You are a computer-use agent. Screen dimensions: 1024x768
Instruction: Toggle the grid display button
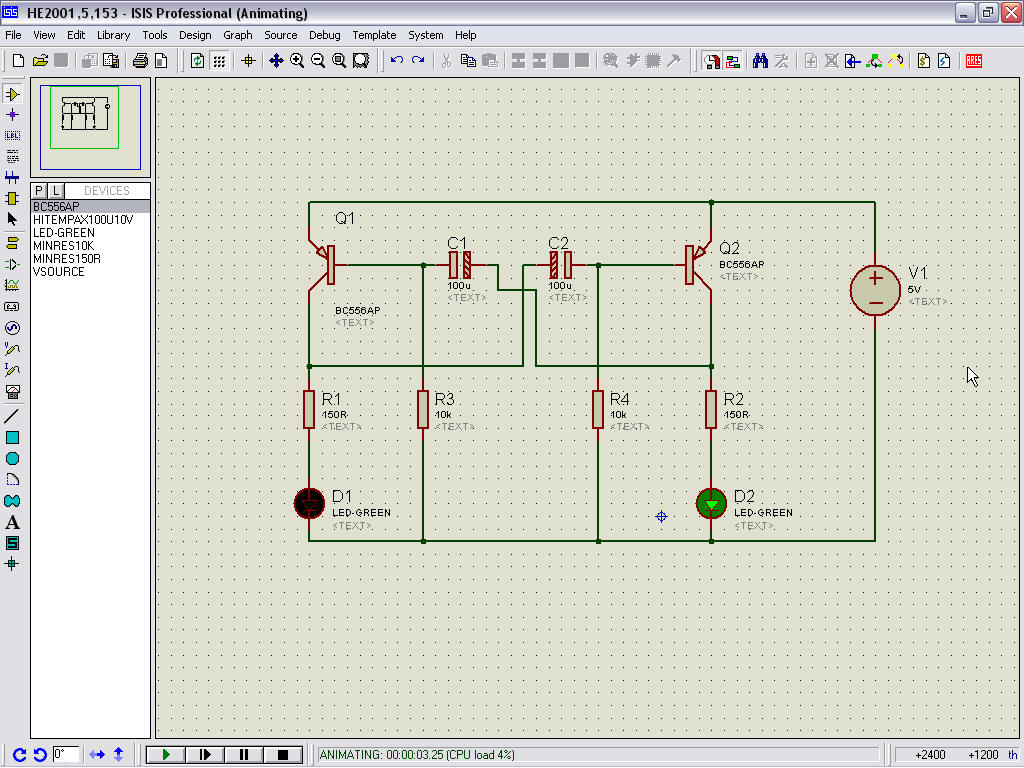tap(218, 61)
